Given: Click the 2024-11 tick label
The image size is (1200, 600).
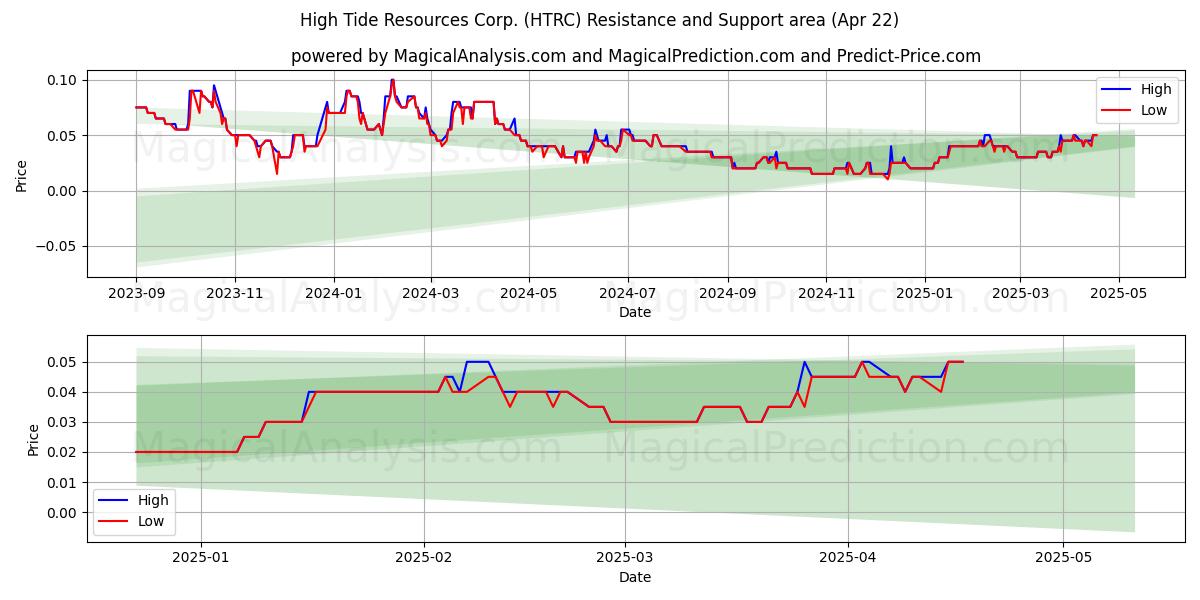Looking at the screenshot, I should (x=826, y=293).
